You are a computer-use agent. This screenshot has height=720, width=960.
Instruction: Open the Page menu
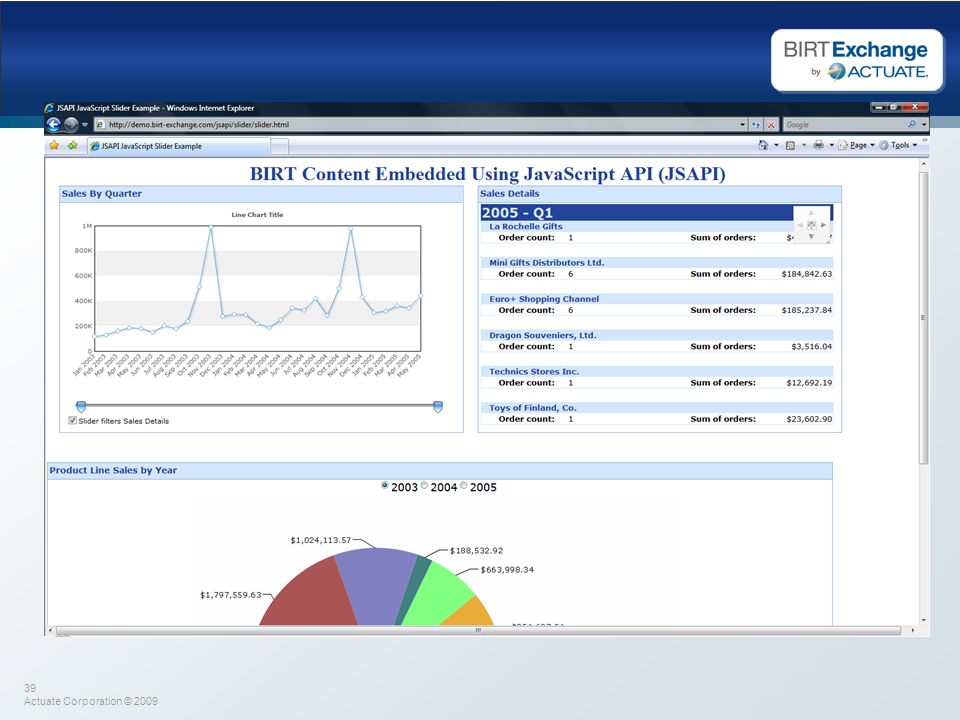tap(856, 145)
